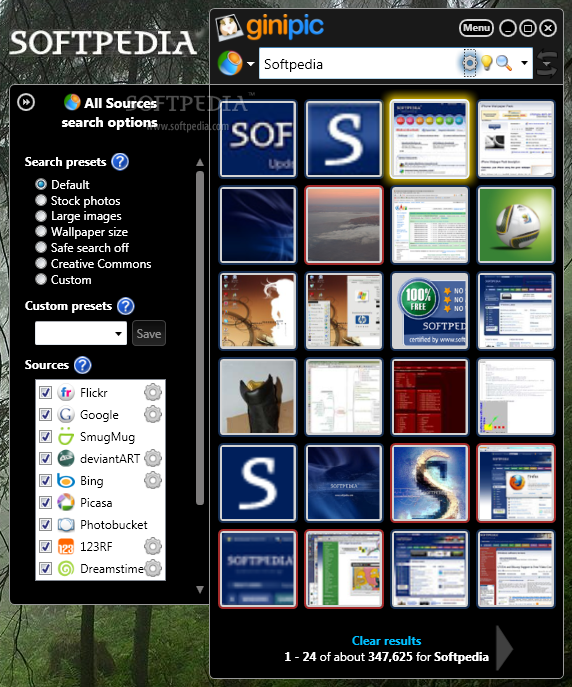This screenshot has width=572, height=687.
Task: Click the Picasa logo icon
Action: (x=66, y=503)
